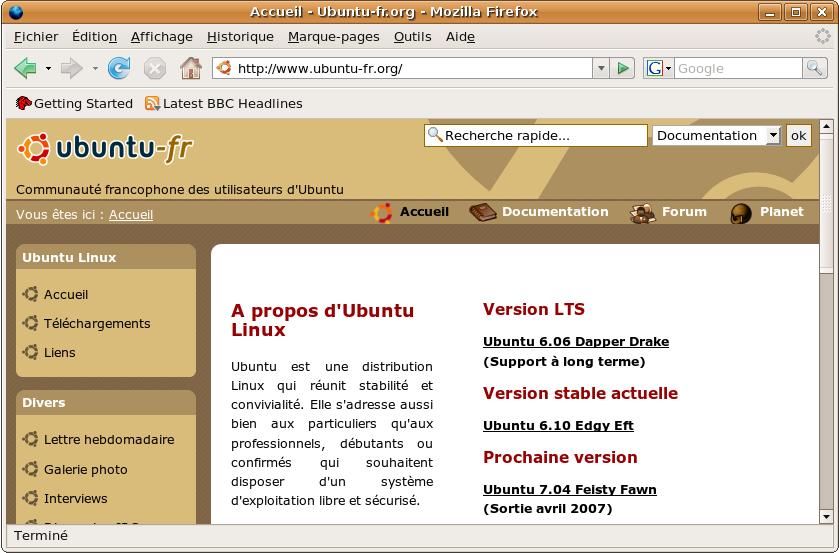Expand the address bar URL dropdown
Image resolution: width=839 pixels, height=553 pixels.
[x=601, y=68]
